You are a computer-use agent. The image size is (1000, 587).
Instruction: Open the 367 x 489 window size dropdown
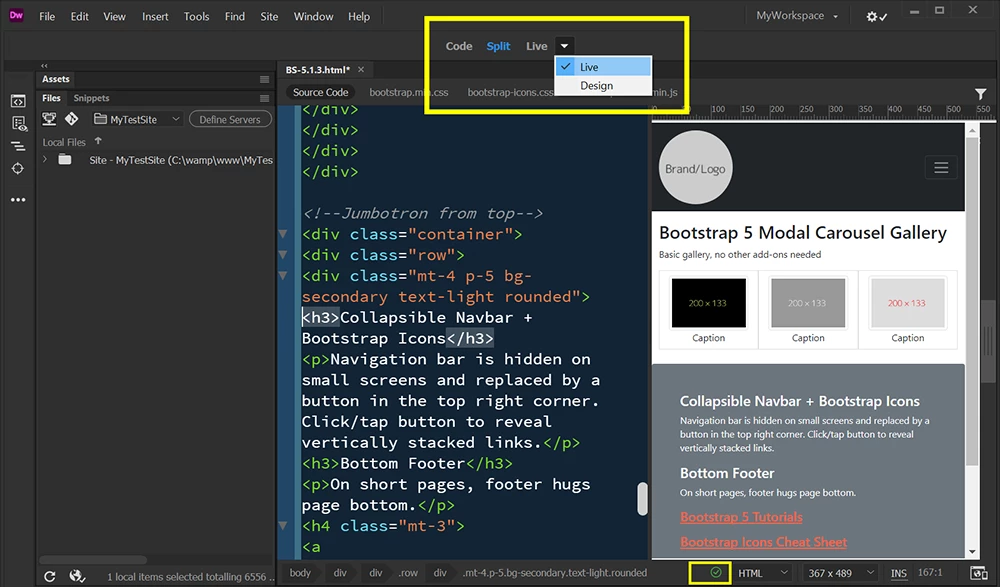coord(841,573)
